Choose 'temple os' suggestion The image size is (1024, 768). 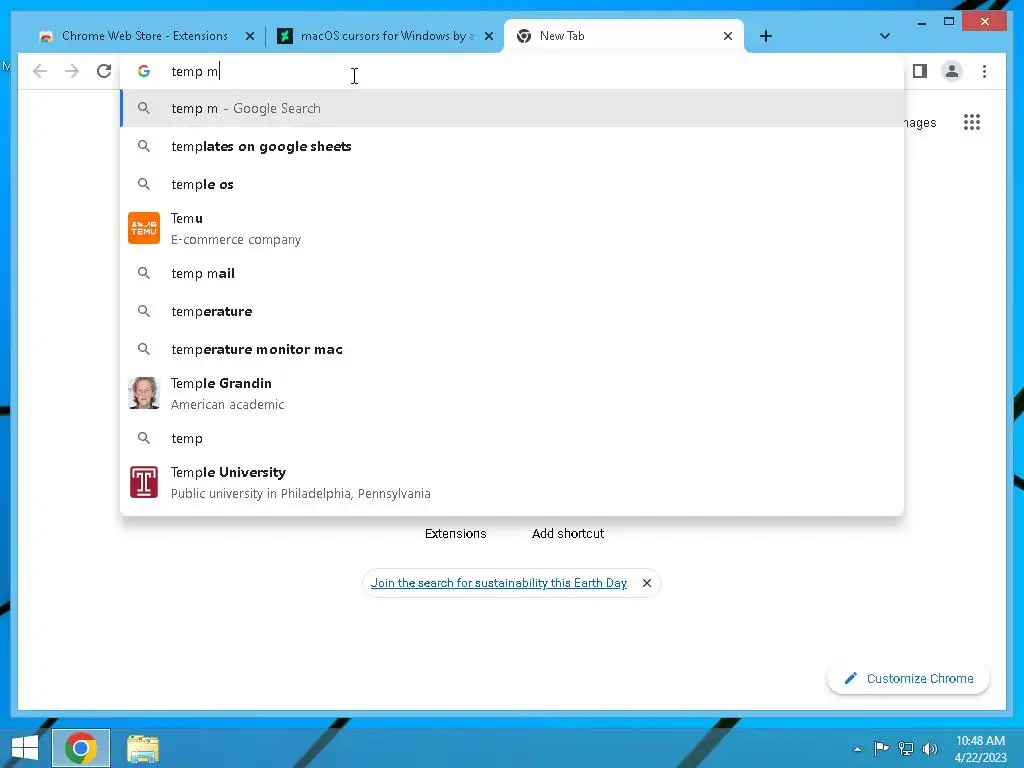point(513,184)
